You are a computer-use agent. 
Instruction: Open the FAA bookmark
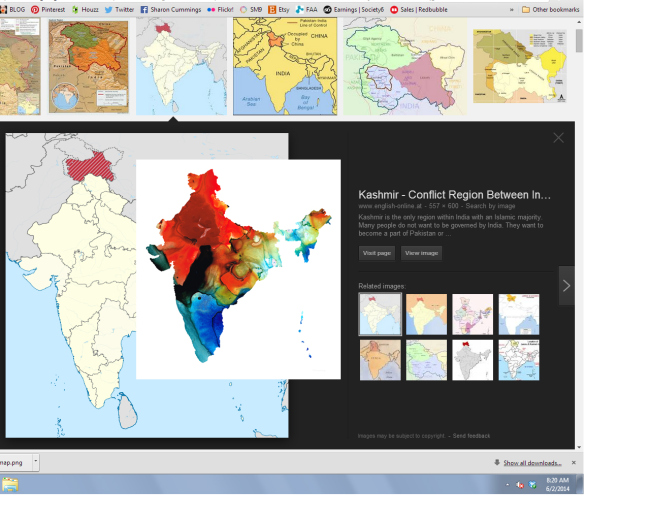307,9
